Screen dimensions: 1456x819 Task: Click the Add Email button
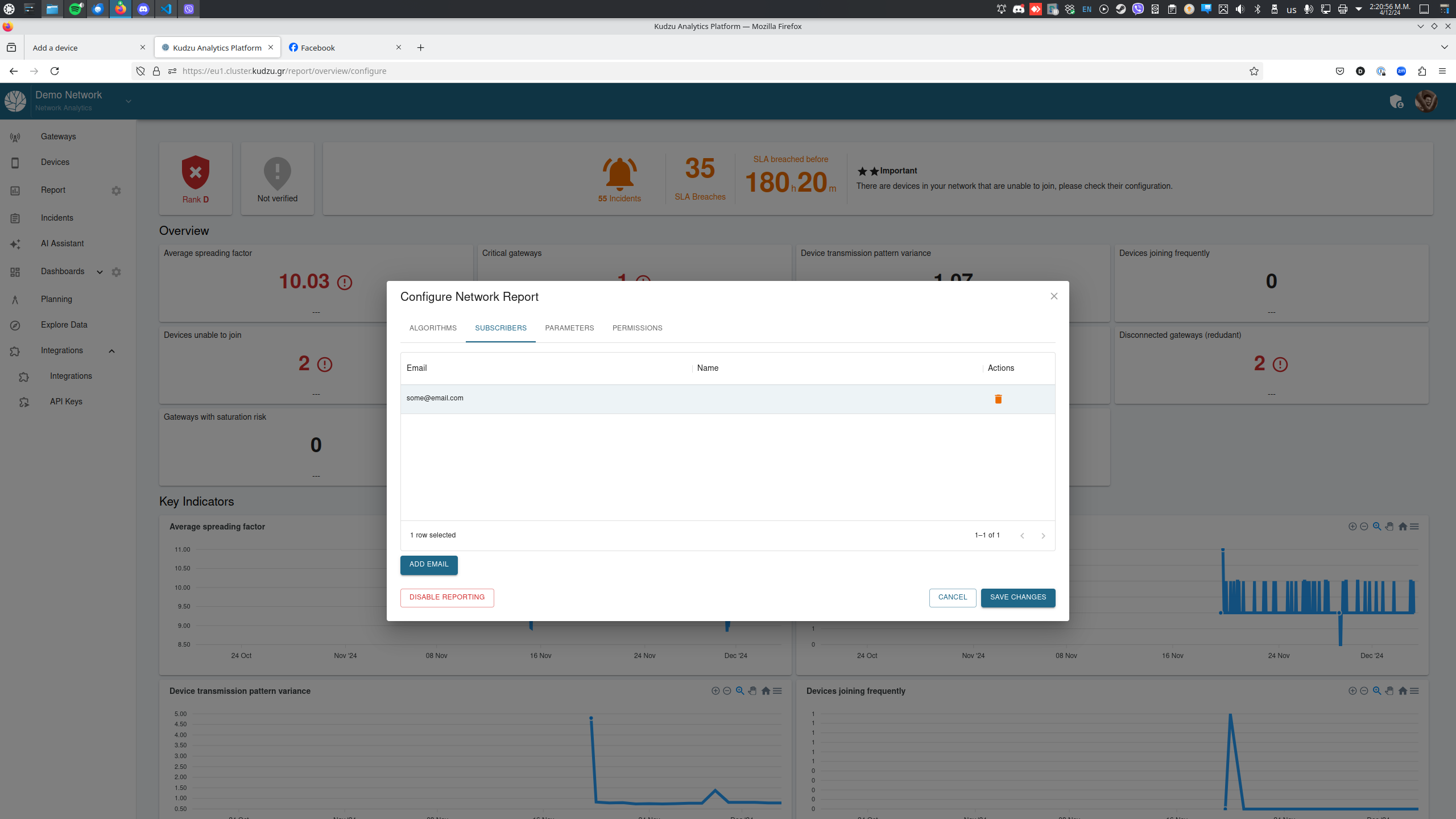click(429, 564)
